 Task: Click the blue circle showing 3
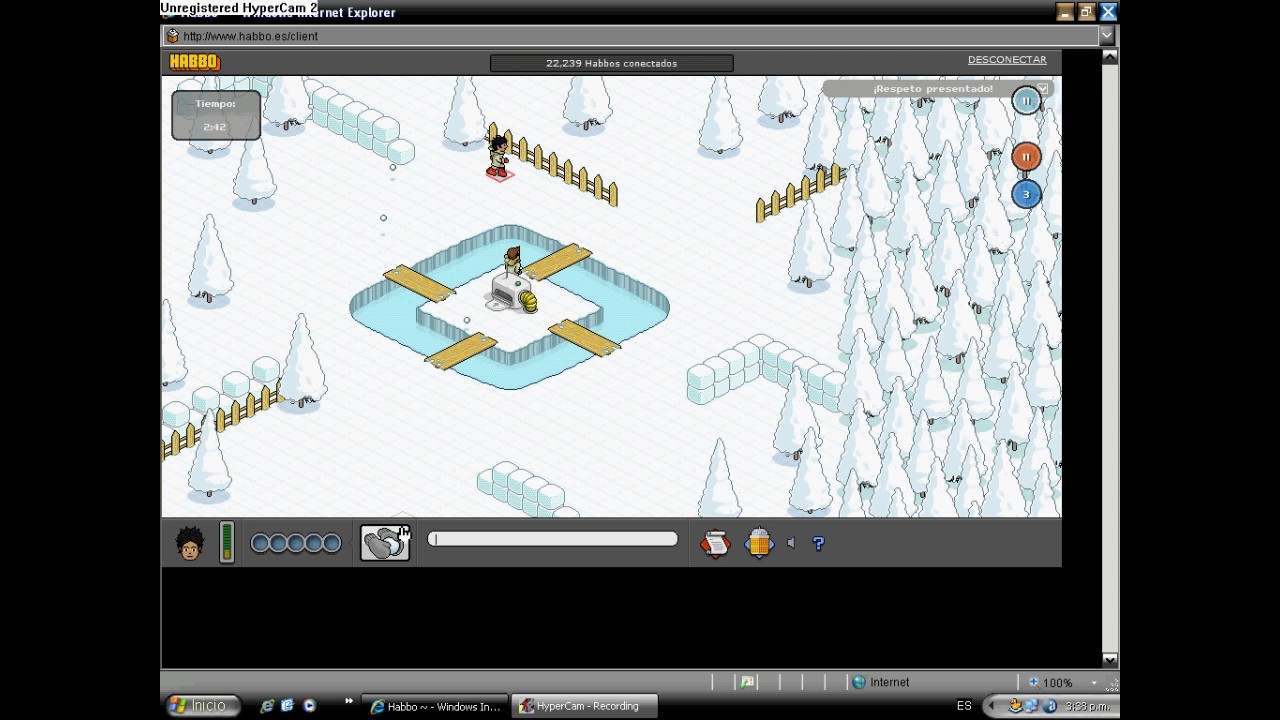click(x=1026, y=194)
